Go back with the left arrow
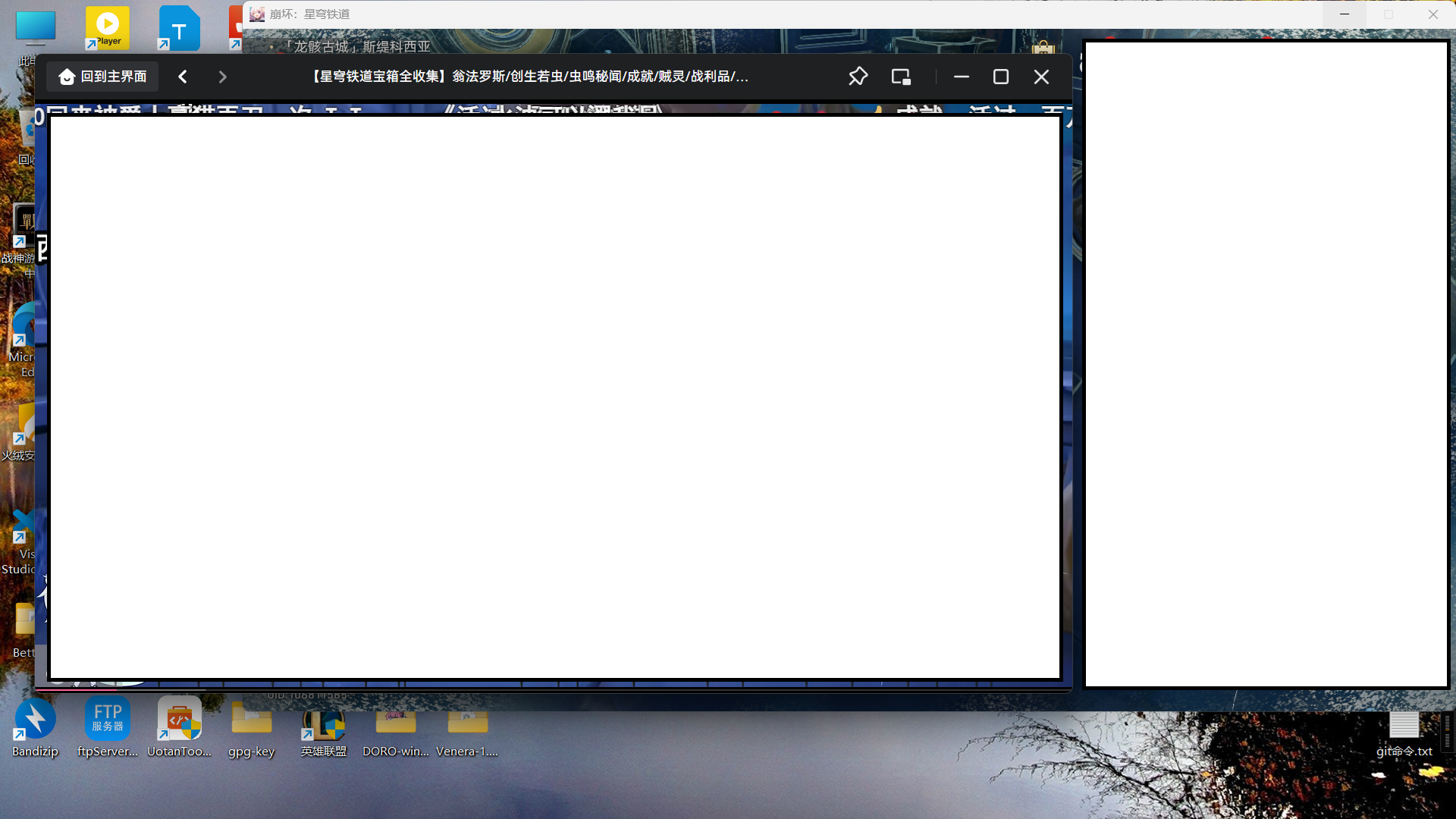 183,77
